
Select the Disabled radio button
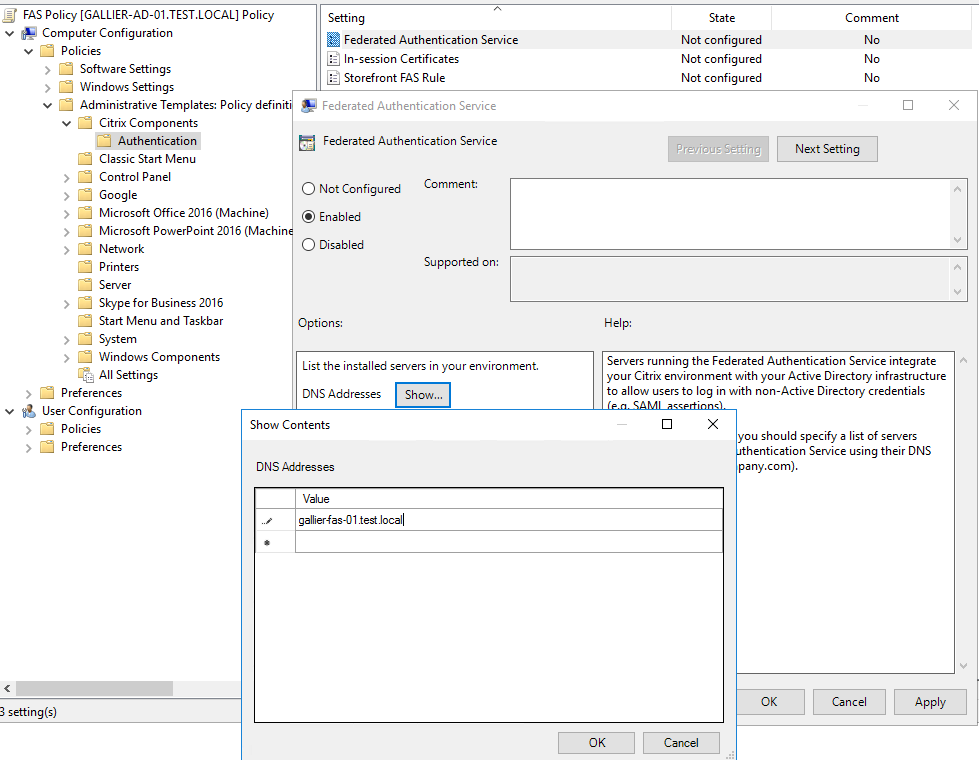(308, 245)
